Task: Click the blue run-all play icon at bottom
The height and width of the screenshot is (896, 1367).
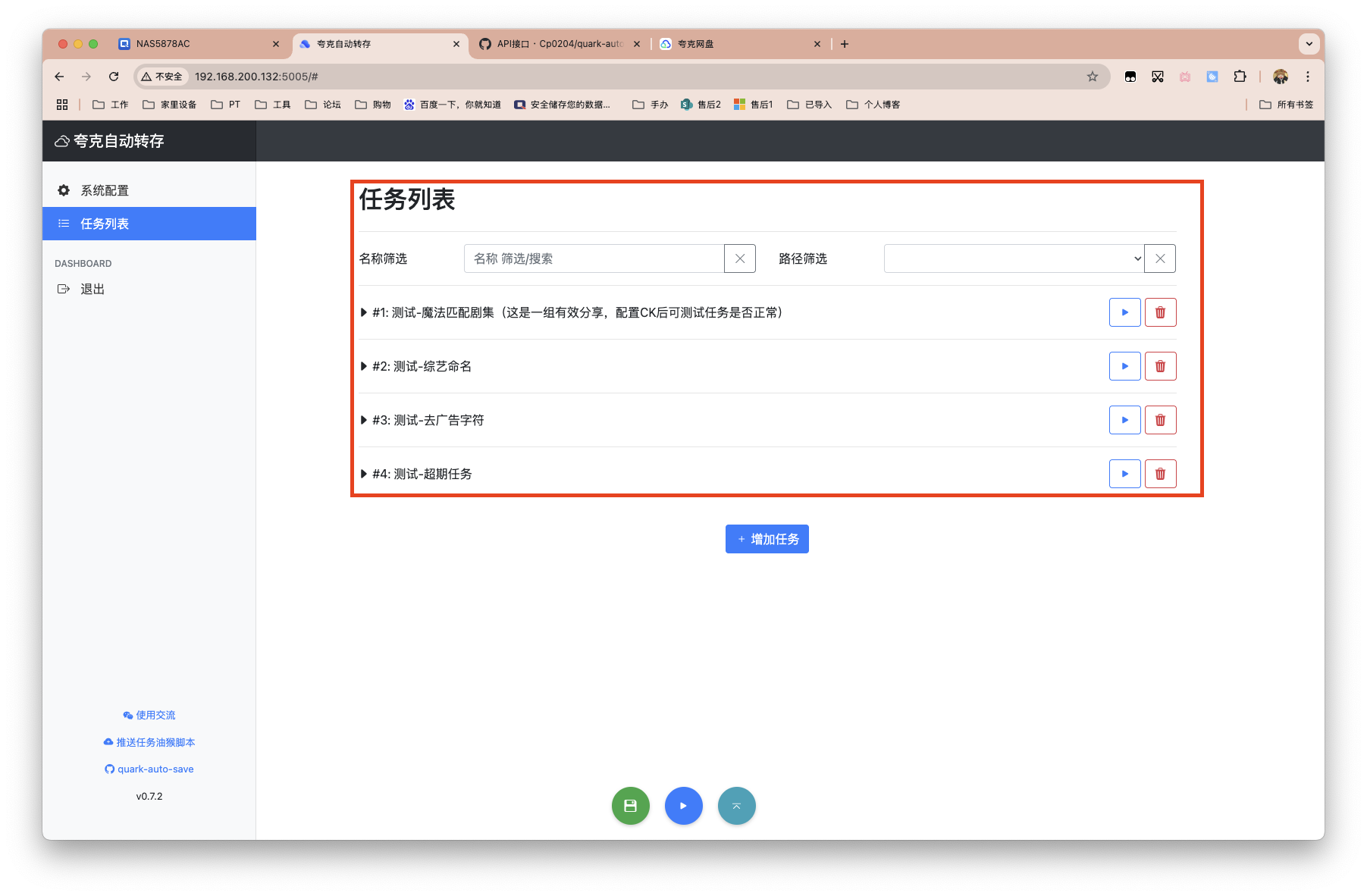Action: click(683, 806)
